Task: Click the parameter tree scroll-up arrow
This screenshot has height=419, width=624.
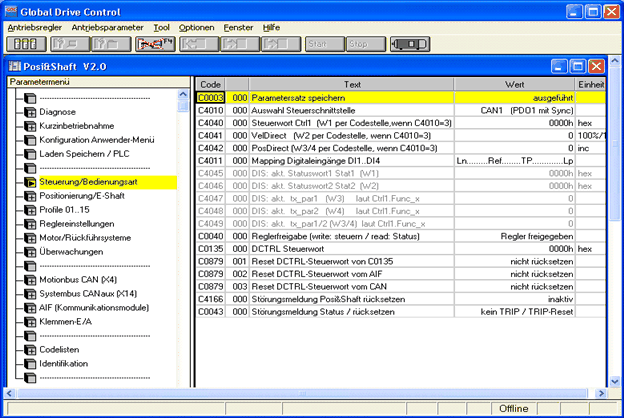Action: tap(183, 96)
